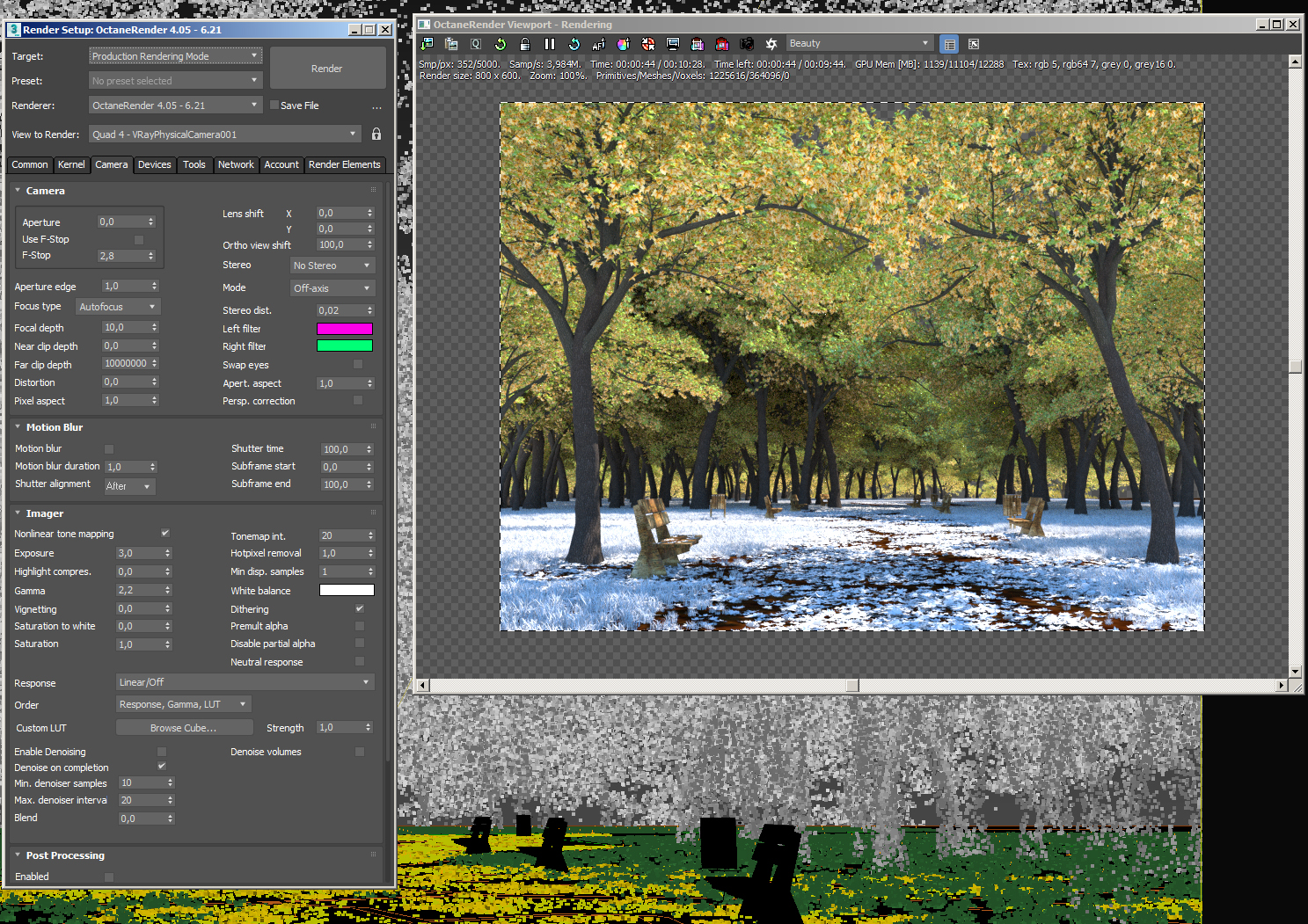Enable the Save File checkbox
Image resolution: width=1308 pixels, height=924 pixels.
(274, 105)
